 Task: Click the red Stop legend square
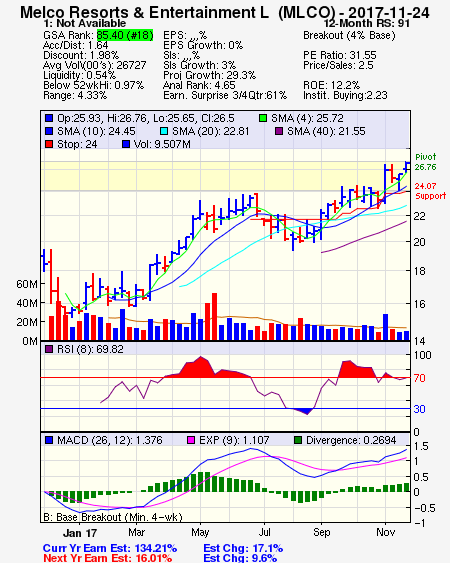click(49, 144)
